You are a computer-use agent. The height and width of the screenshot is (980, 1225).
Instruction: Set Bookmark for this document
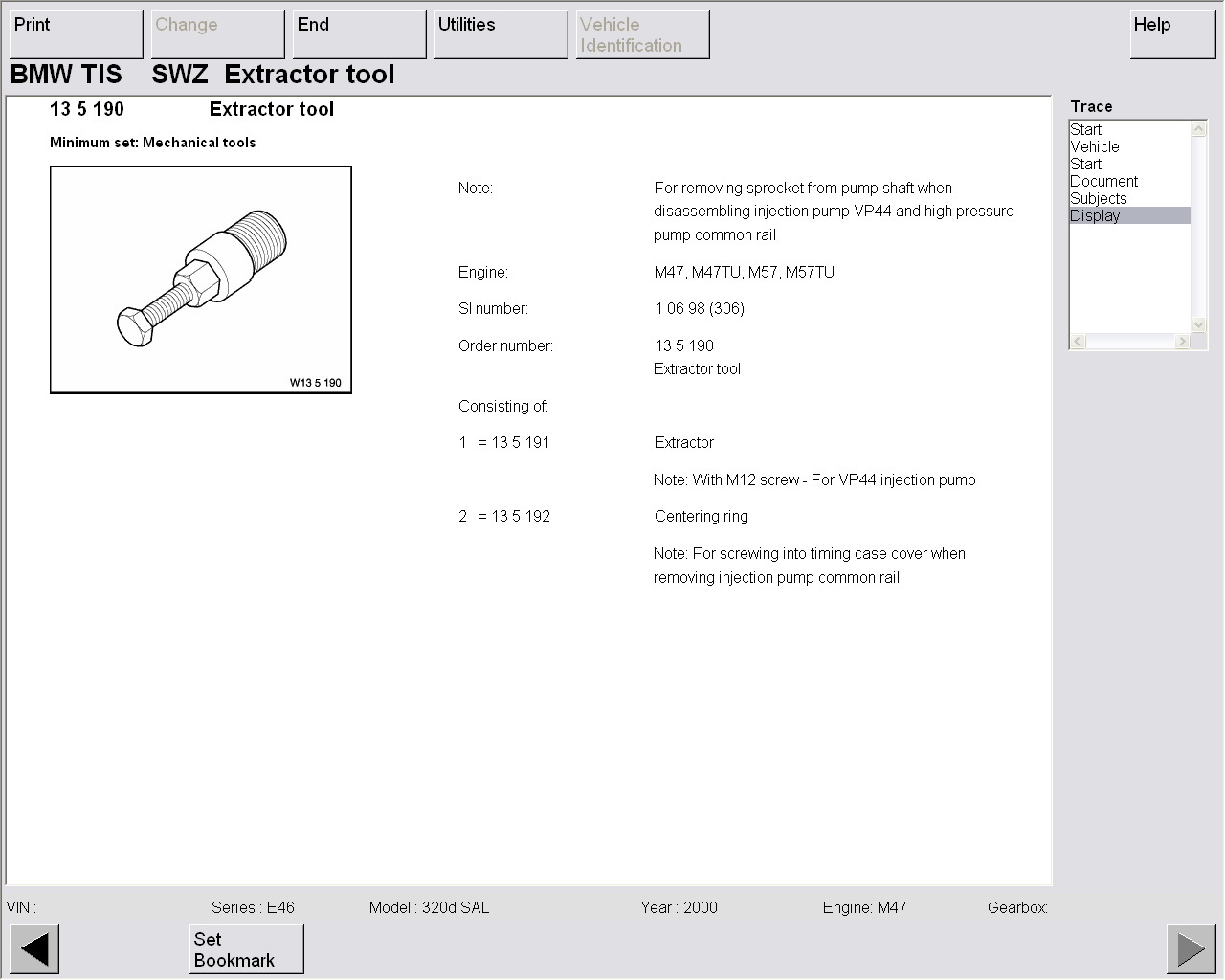[x=247, y=949]
